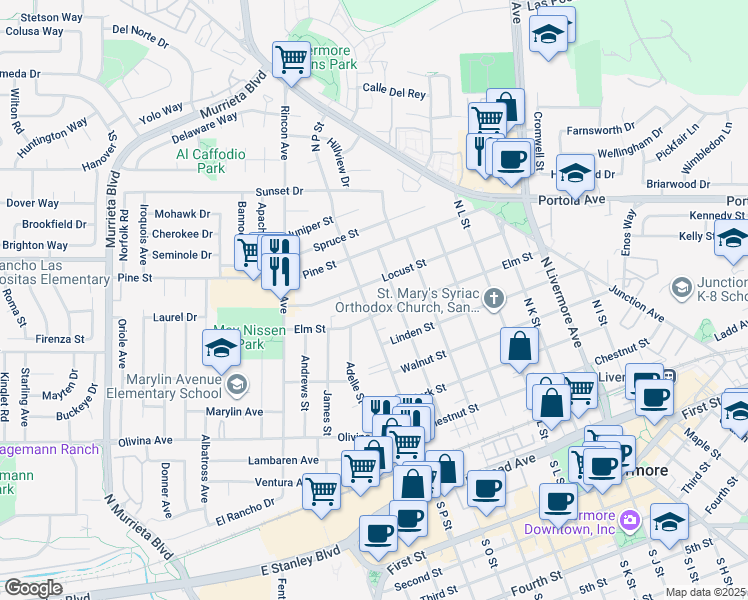Open the coffee cup marker near Livermore Downtown

[558, 502]
